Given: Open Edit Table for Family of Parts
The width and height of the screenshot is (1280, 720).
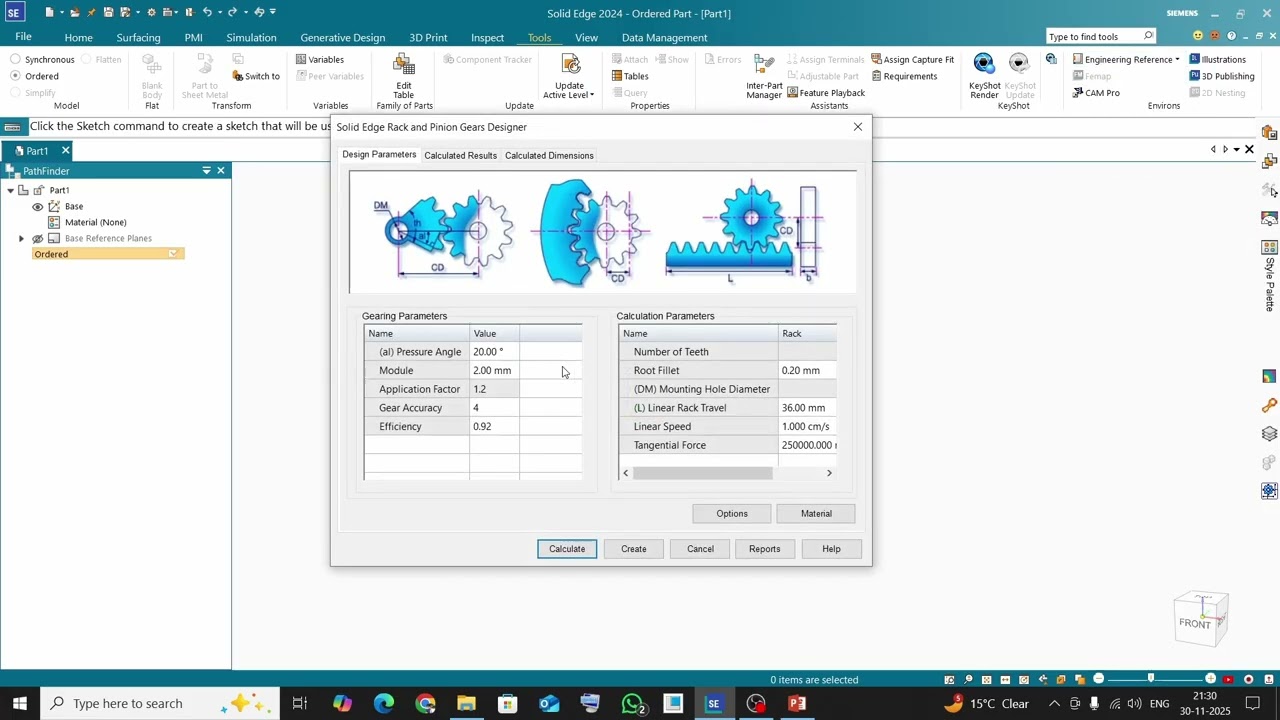Looking at the screenshot, I should (x=404, y=77).
